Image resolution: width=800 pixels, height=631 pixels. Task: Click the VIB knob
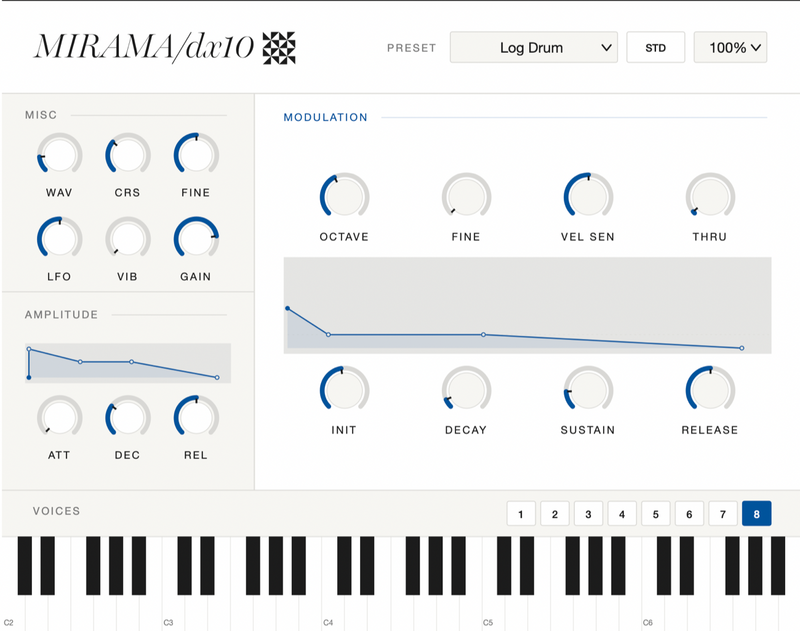(x=128, y=239)
